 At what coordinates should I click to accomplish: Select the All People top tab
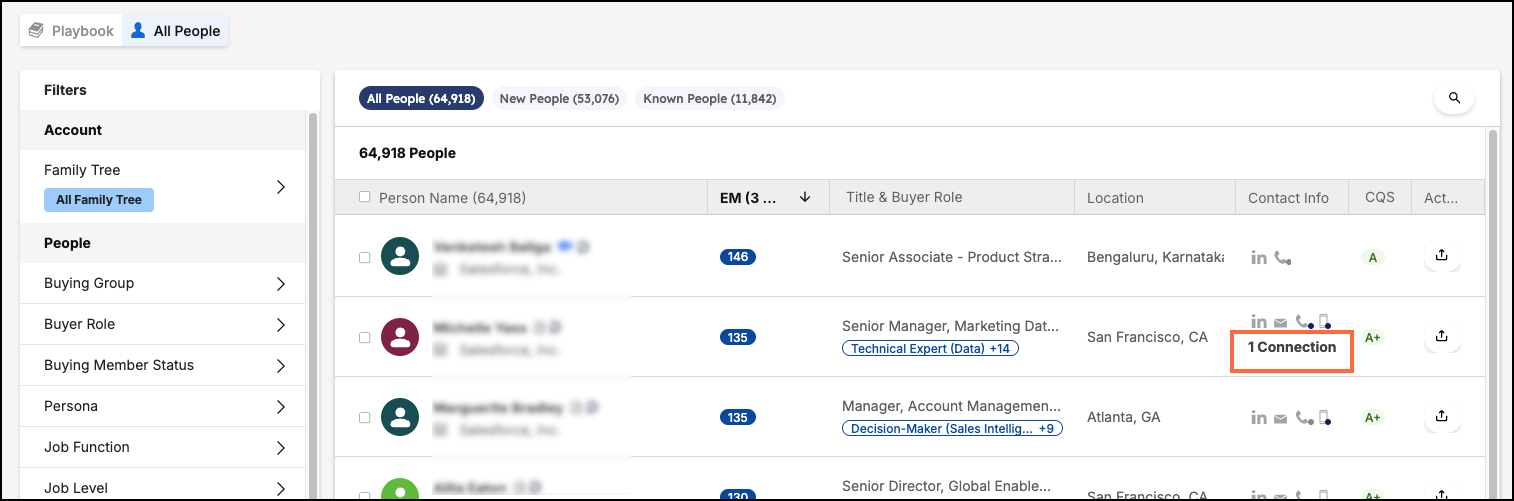tap(175, 31)
